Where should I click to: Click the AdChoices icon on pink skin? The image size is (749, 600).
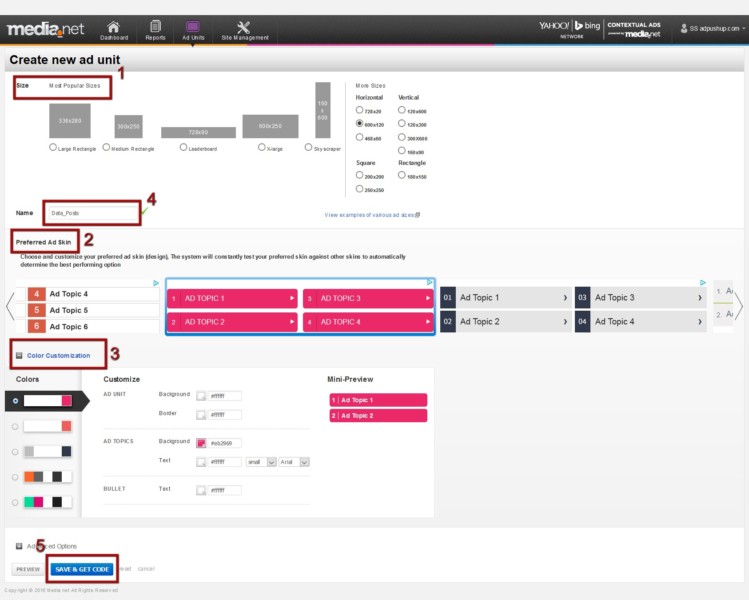pos(428,284)
